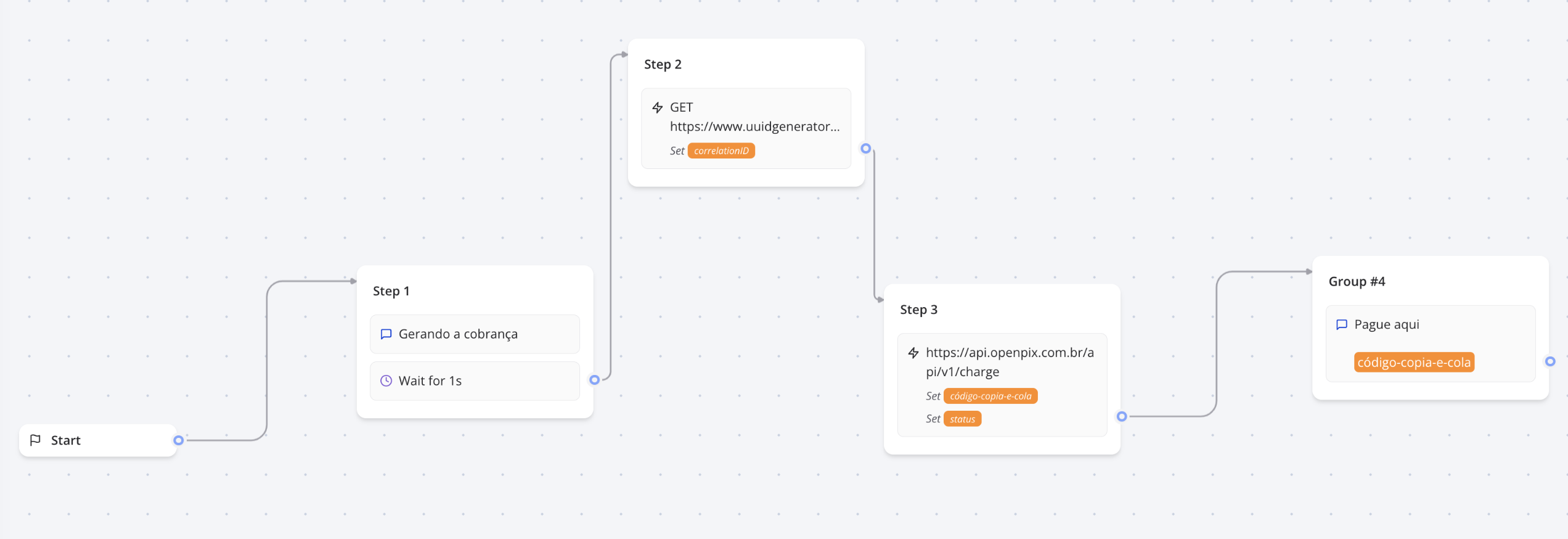This screenshot has height=539, width=1568.
Task: Select the Step 1 group title
Action: pyautogui.click(x=391, y=291)
